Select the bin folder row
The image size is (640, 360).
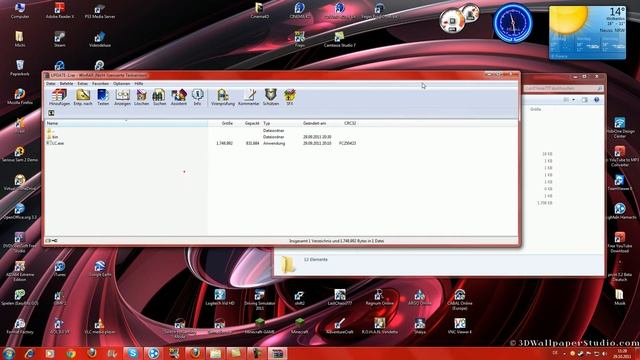point(201,137)
